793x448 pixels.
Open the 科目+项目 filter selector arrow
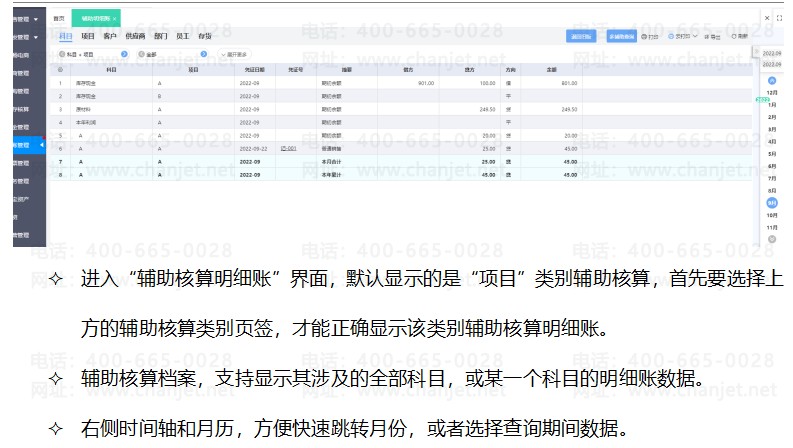(x=124, y=54)
